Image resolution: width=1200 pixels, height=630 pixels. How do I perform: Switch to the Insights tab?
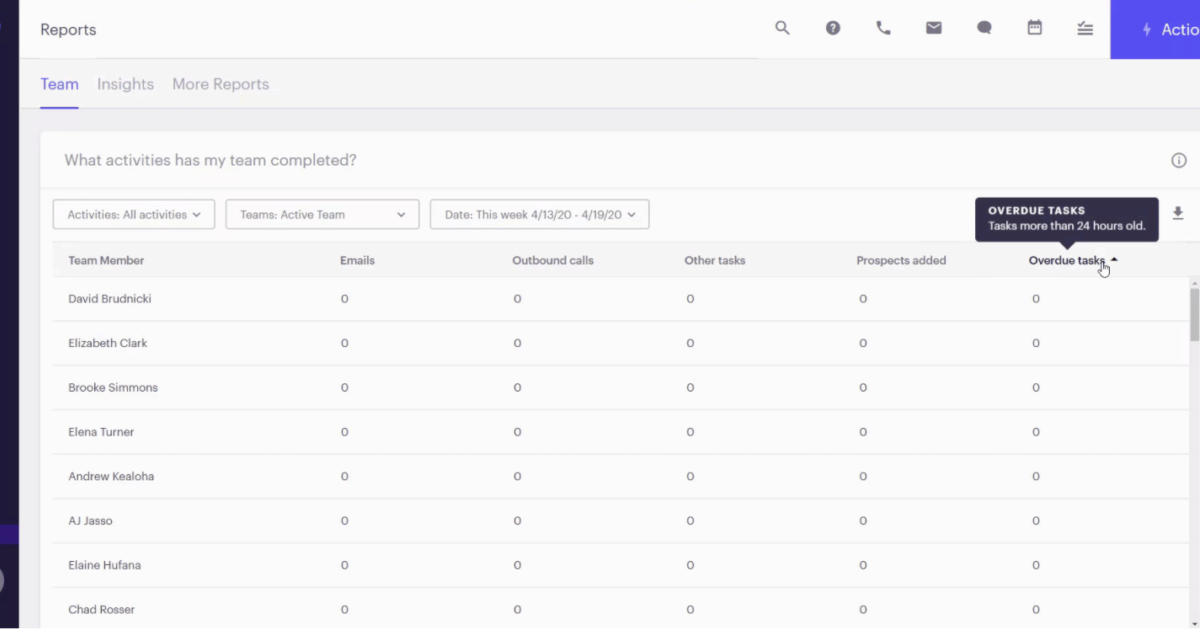point(125,84)
